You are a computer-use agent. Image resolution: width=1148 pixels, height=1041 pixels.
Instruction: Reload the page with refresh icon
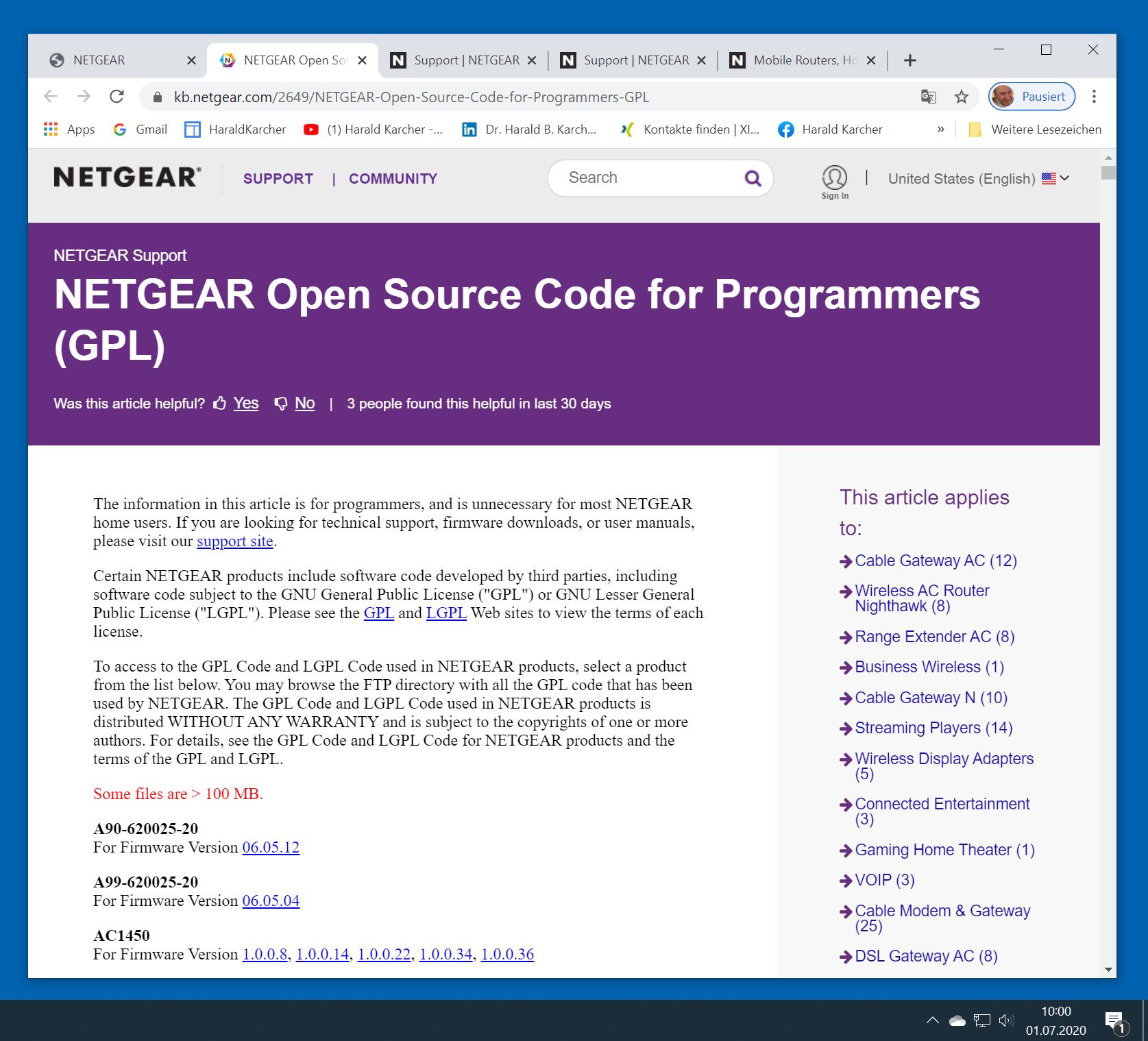[x=117, y=97]
